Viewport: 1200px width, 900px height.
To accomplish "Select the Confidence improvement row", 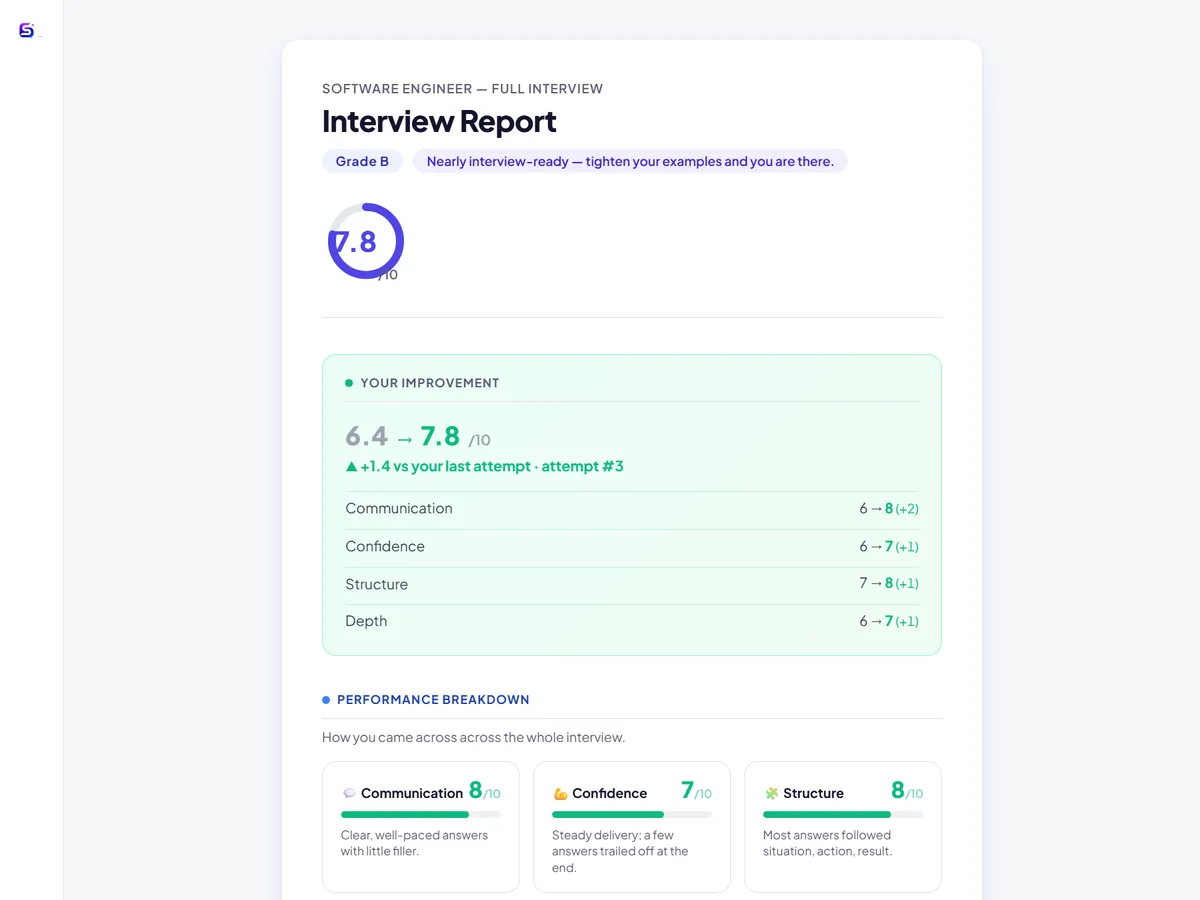I will click(632, 547).
